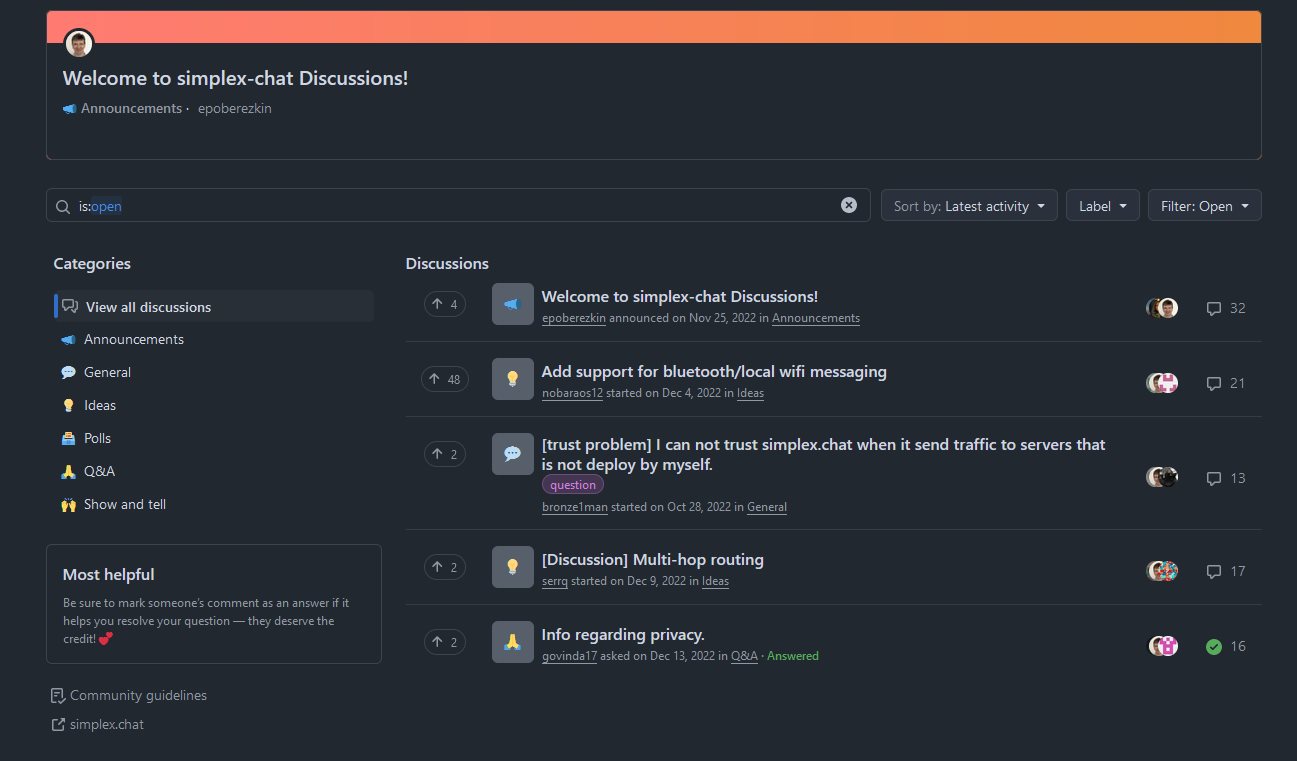Open the simplex.chat external link
Image resolution: width=1297 pixels, height=761 pixels.
pyautogui.click(x=97, y=724)
